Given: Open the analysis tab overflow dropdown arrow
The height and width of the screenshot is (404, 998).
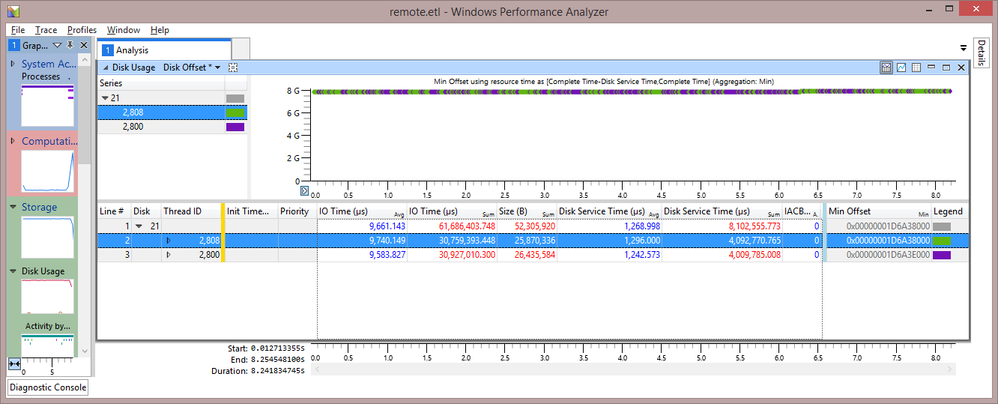Looking at the screenshot, I should tap(964, 48).
